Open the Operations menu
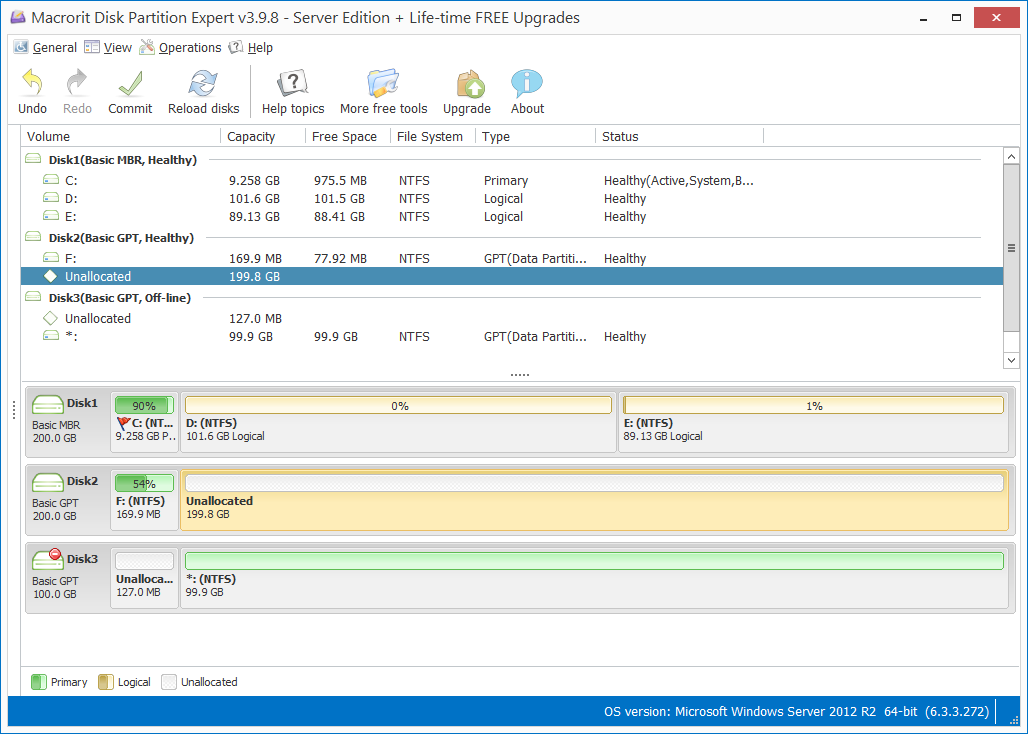The height and width of the screenshot is (734, 1028). [x=181, y=47]
